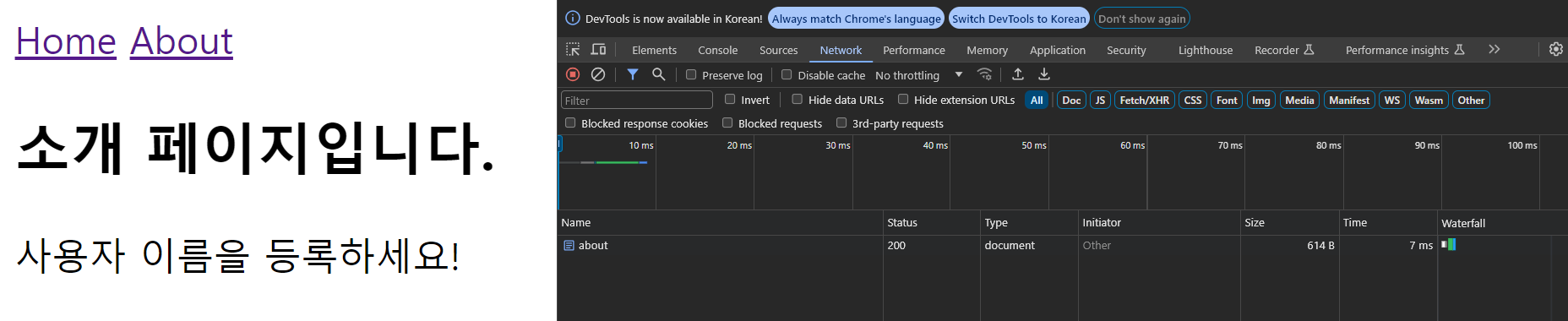
Task: Filter requests by Other
Action: tap(1471, 100)
